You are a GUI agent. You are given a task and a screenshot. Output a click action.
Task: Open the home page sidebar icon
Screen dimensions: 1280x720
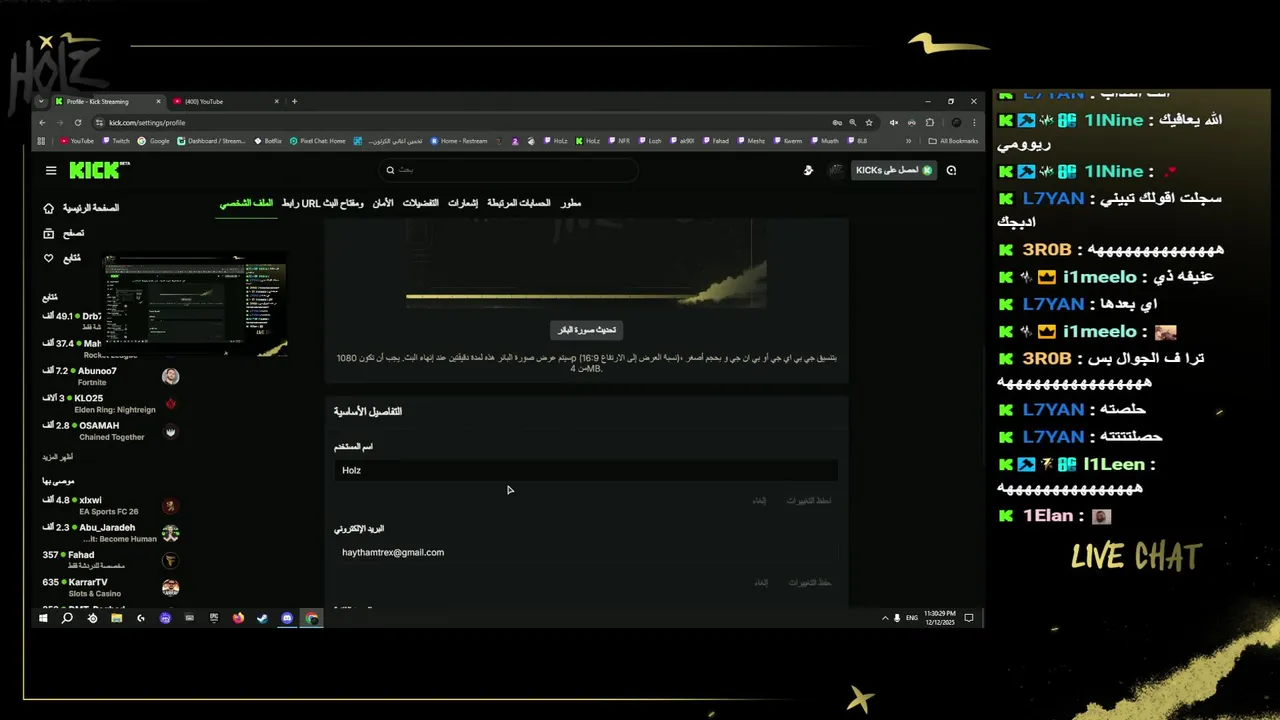click(48, 208)
